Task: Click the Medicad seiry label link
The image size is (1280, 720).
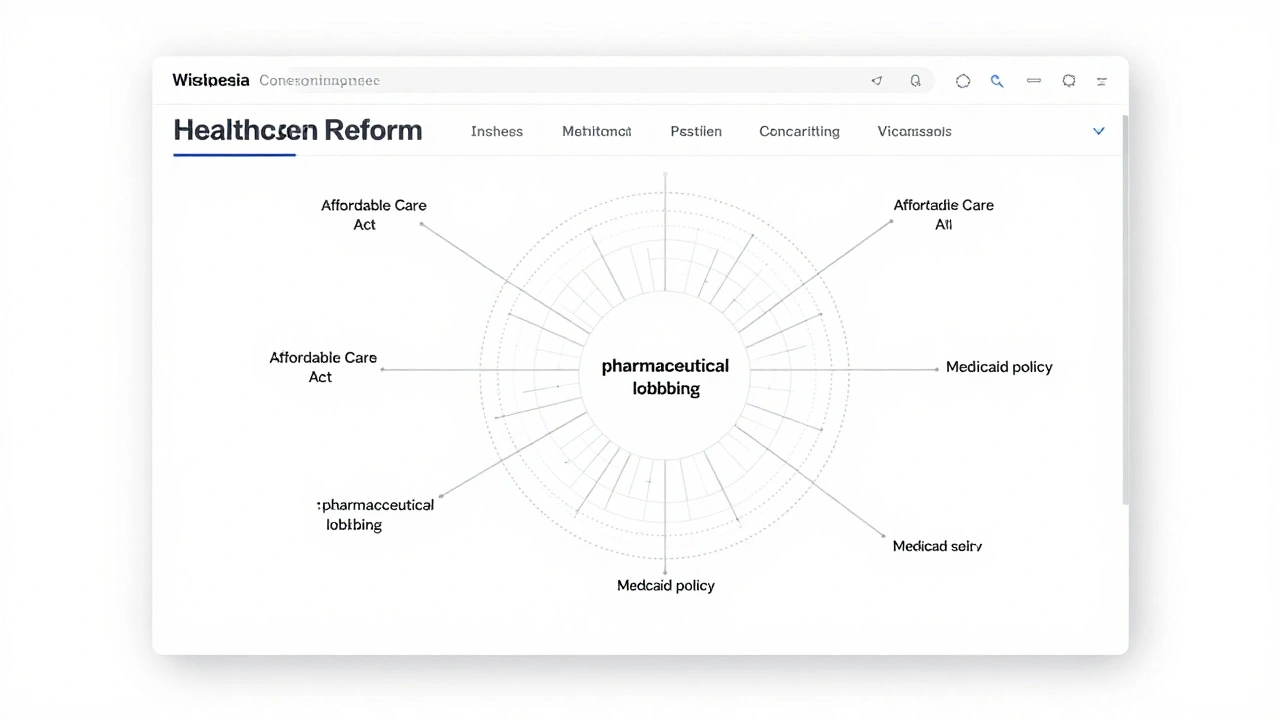Action: [937, 546]
